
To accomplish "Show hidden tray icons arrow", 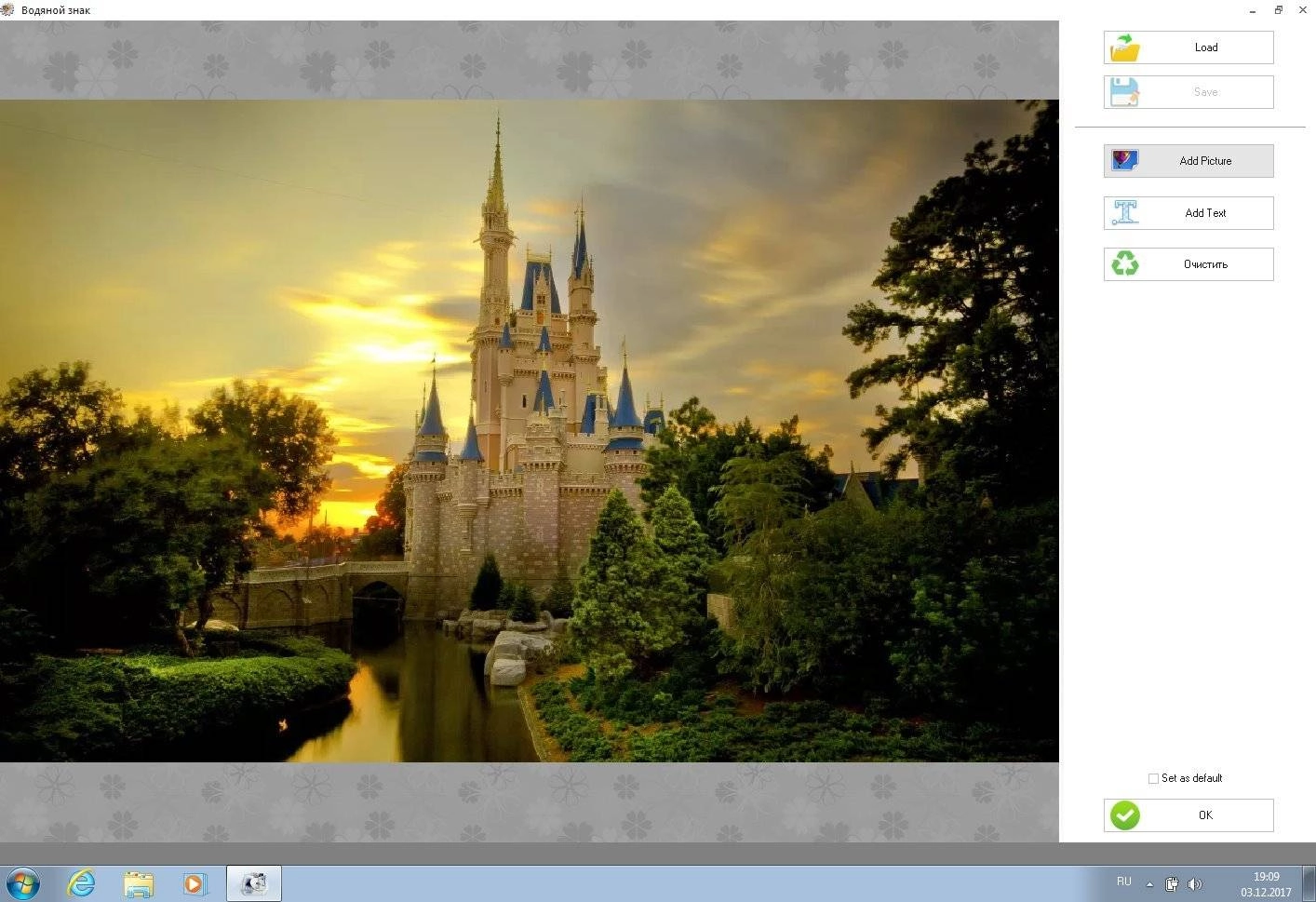I will tap(1149, 884).
